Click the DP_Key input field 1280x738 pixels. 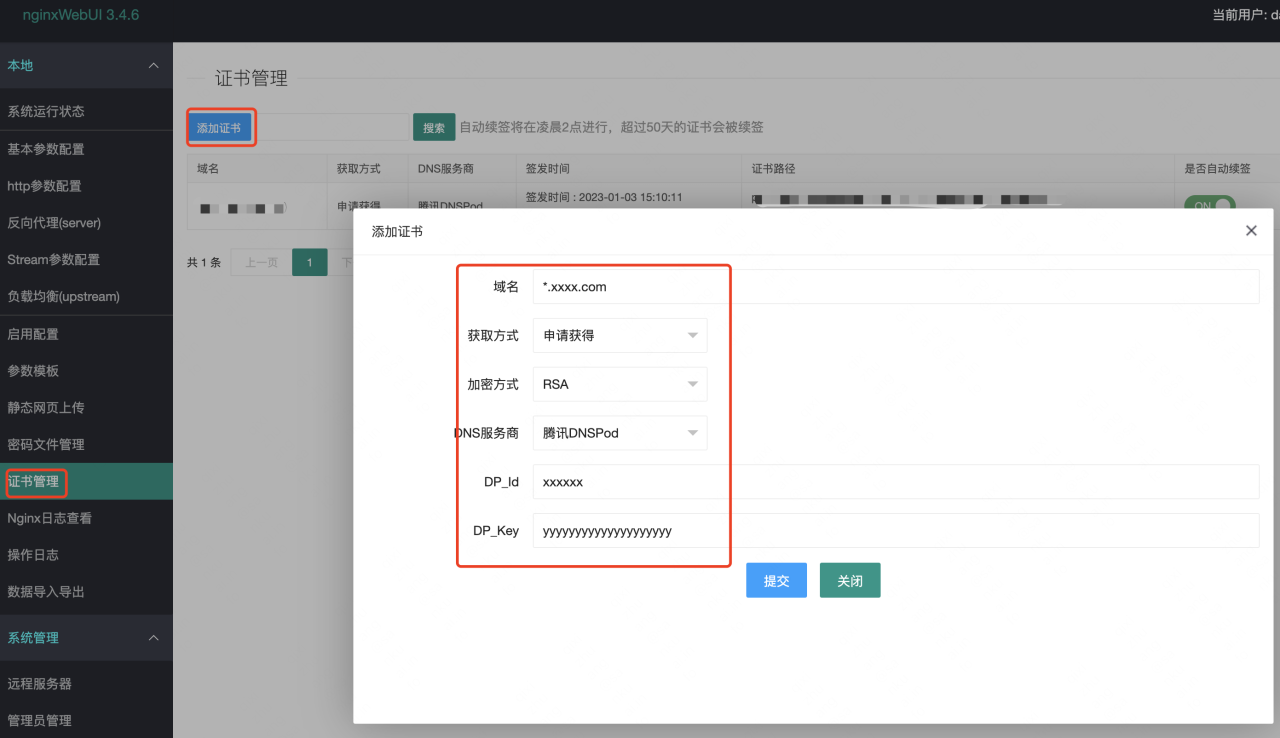(x=895, y=531)
